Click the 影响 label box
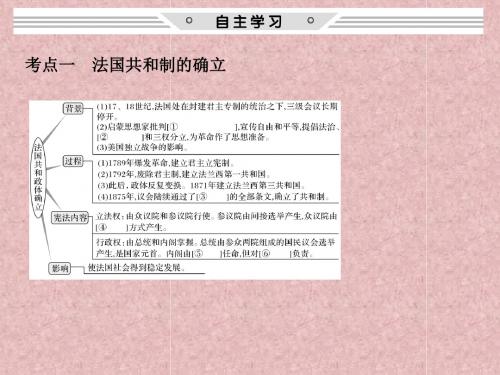The image size is (500, 375). click(60, 268)
